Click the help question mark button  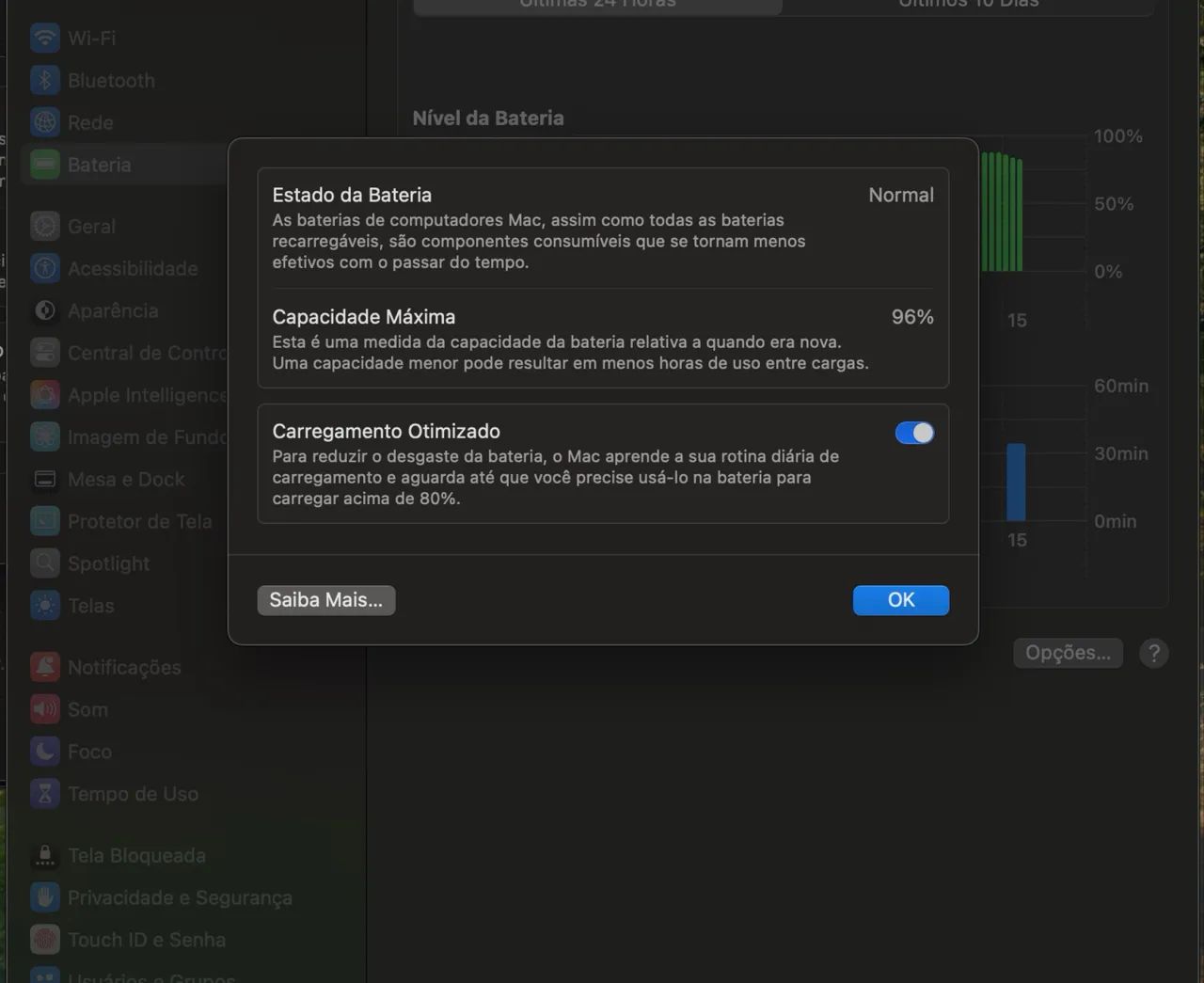coord(1153,653)
